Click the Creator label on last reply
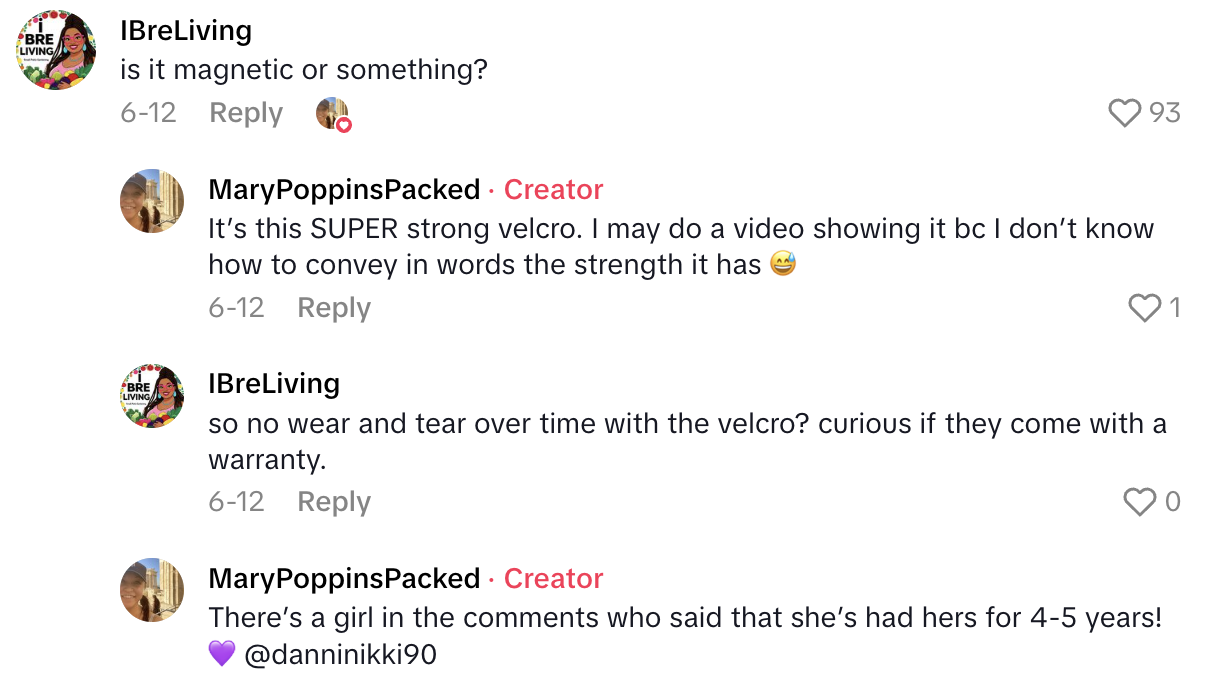1208x676 pixels. click(553, 578)
